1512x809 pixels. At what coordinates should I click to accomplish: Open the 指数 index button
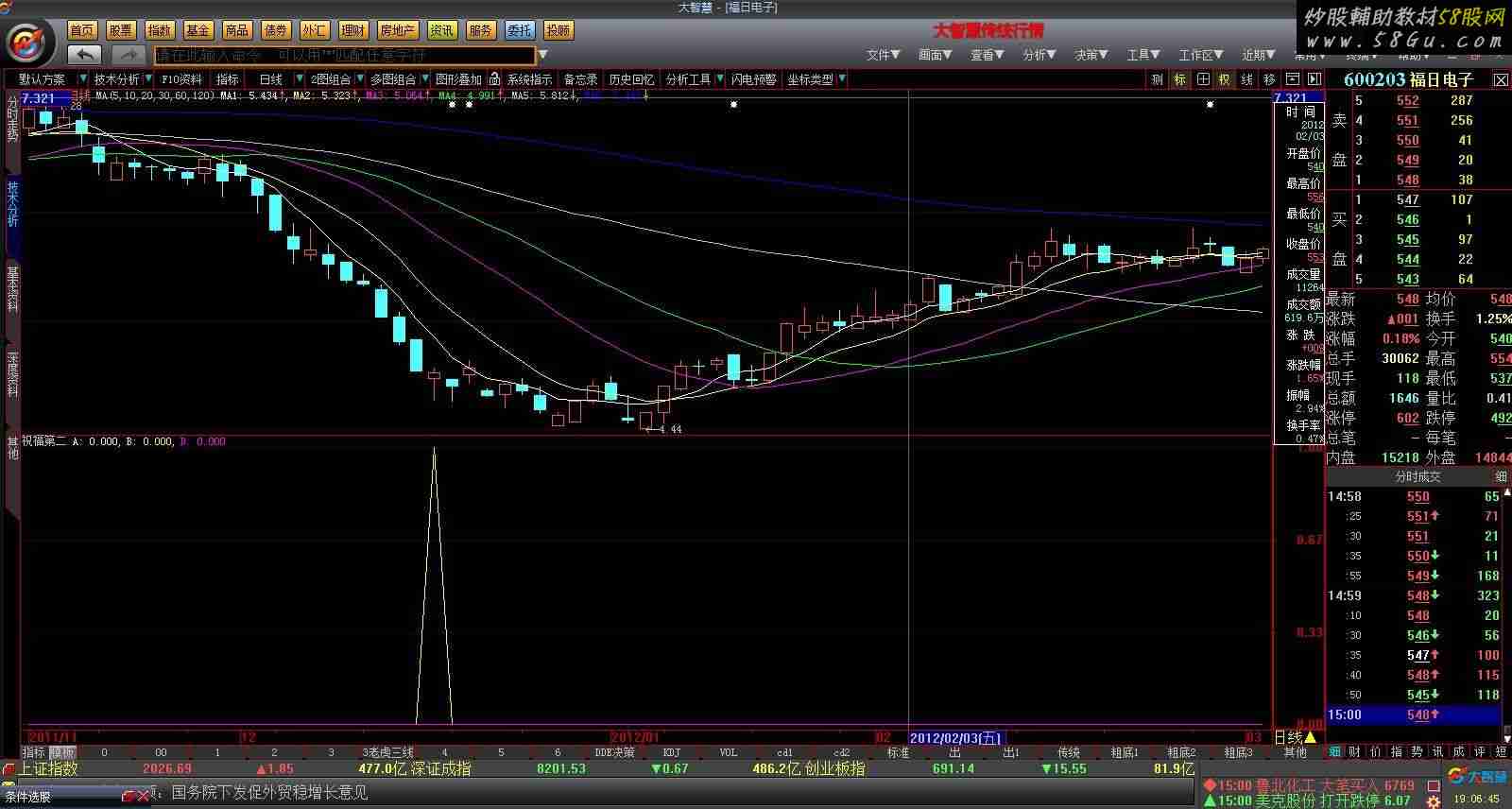click(x=160, y=30)
